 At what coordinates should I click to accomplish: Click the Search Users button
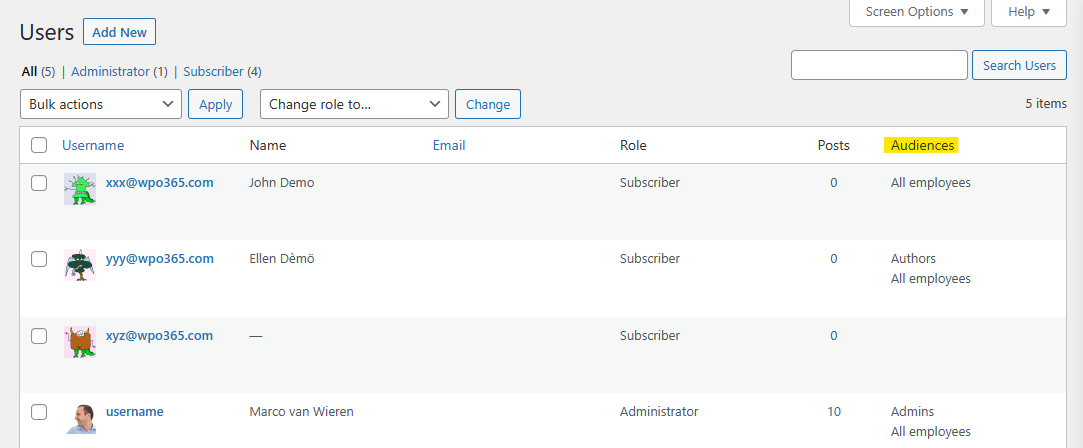point(1019,65)
